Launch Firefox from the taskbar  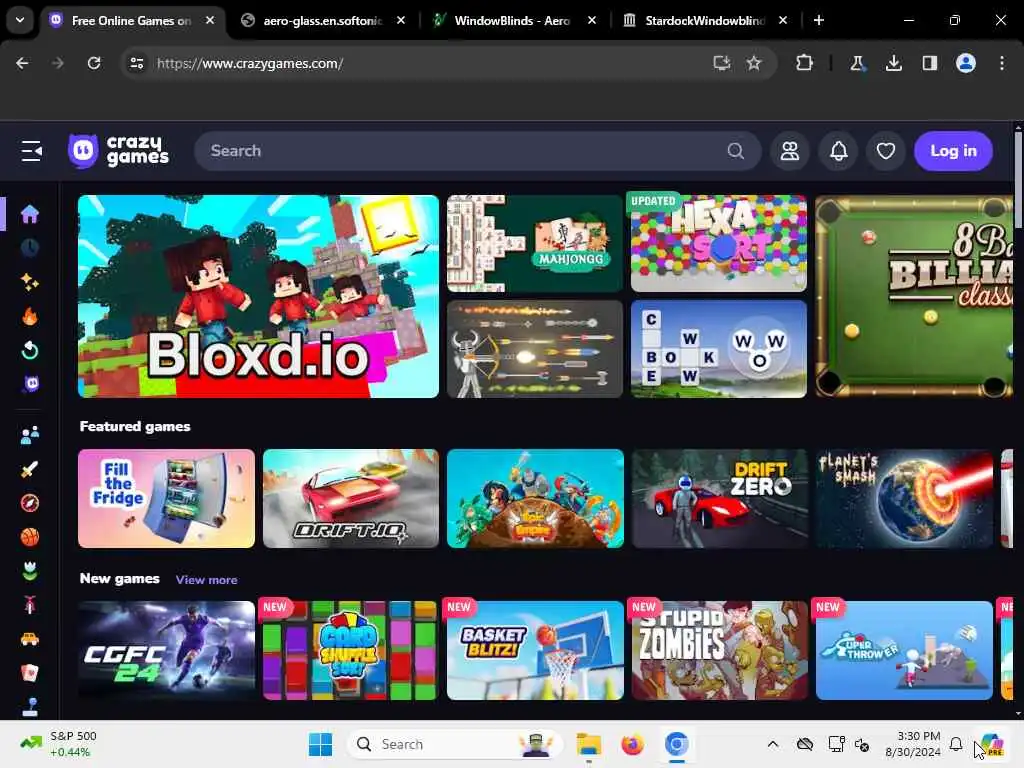coord(632,744)
